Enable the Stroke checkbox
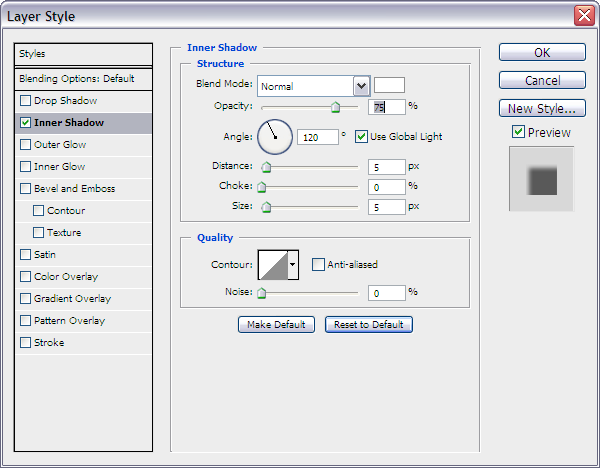 (x=25, y=342)
